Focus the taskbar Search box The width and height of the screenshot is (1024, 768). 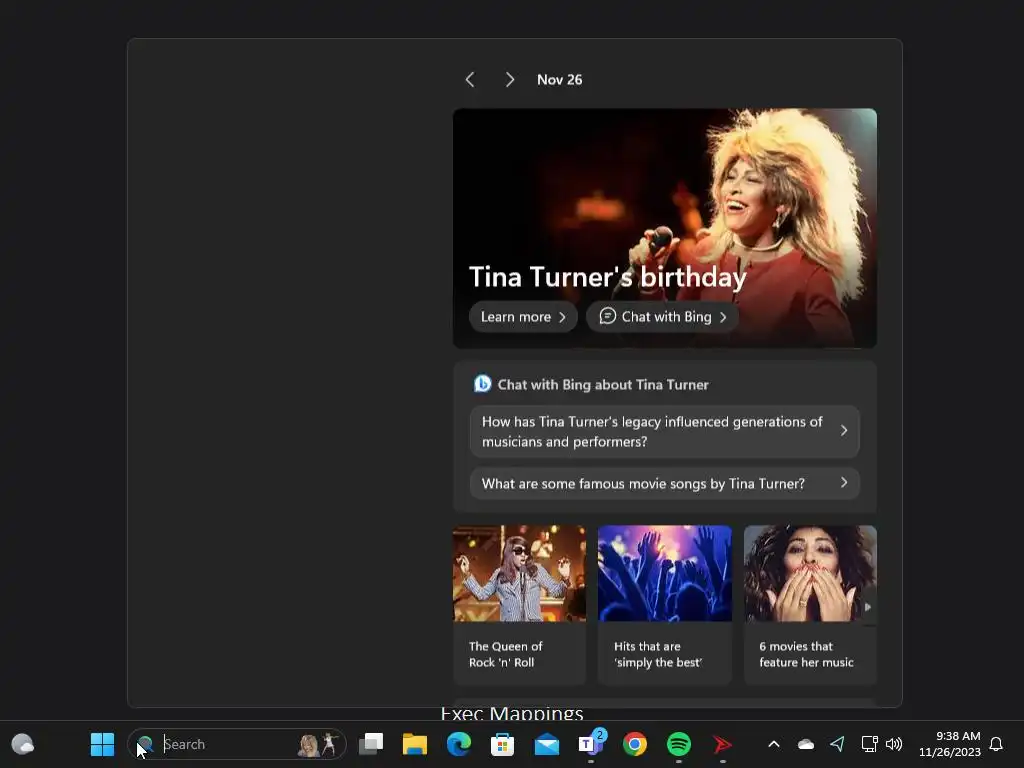[x=236, y=744]
